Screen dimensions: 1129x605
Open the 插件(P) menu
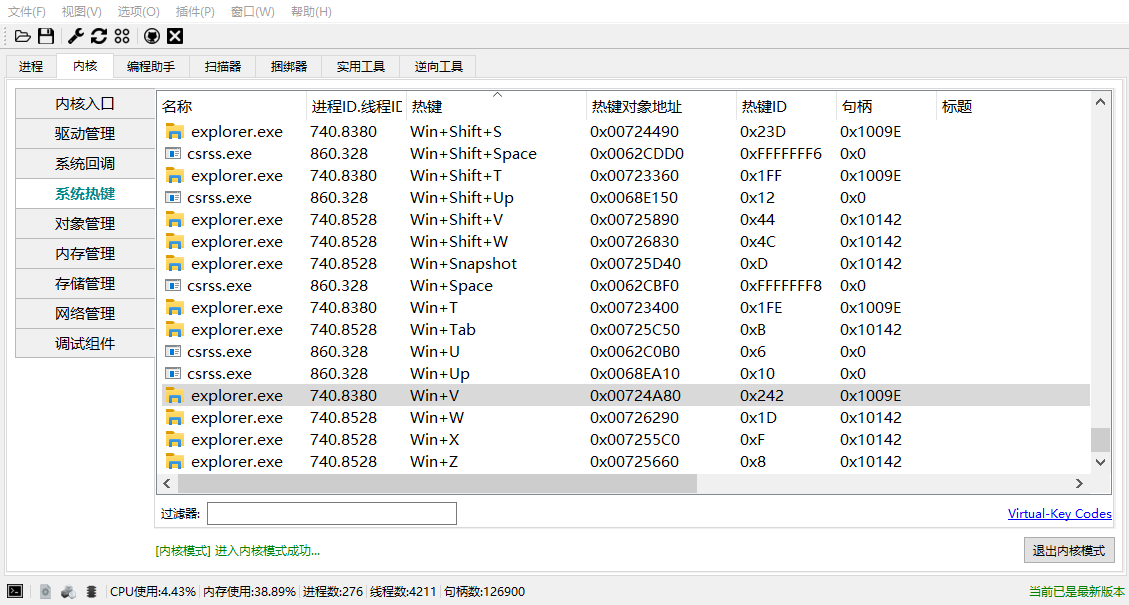(x=195, y=12)
